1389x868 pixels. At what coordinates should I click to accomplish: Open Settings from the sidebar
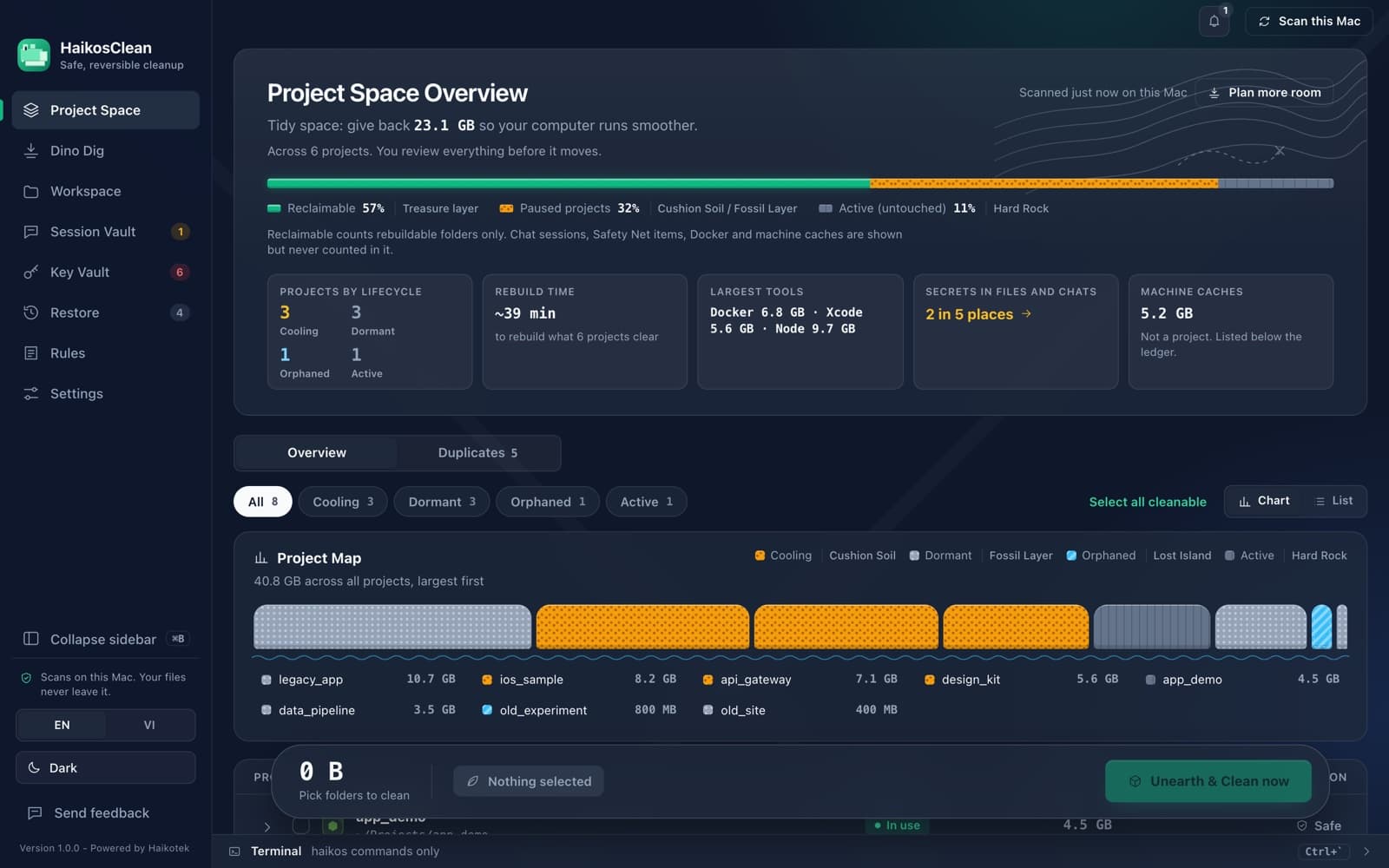(106, 393)
